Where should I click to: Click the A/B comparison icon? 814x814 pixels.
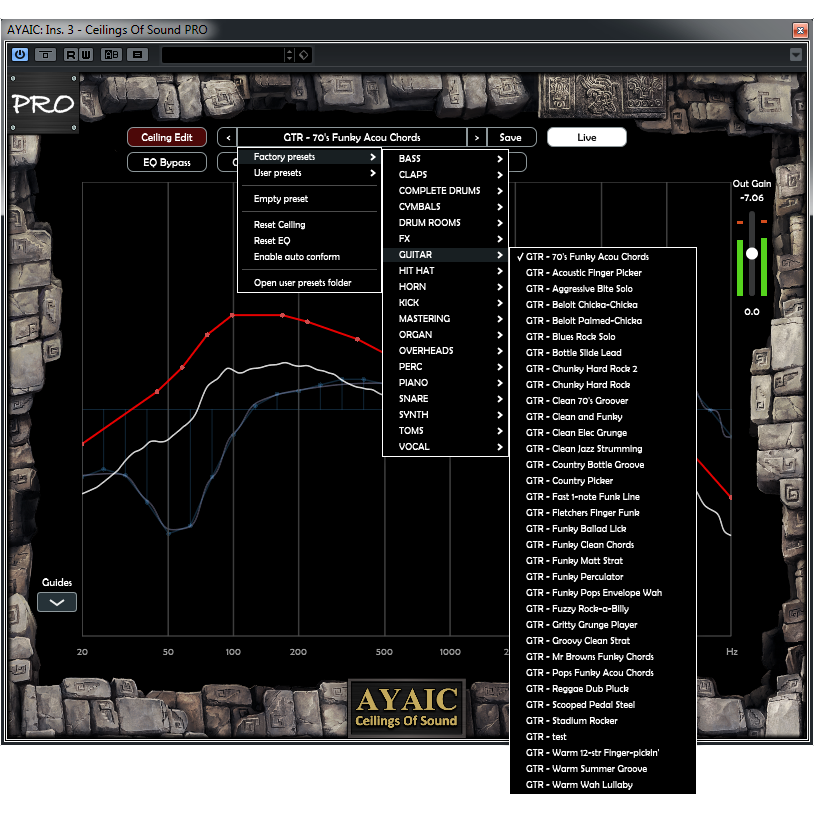111,55
